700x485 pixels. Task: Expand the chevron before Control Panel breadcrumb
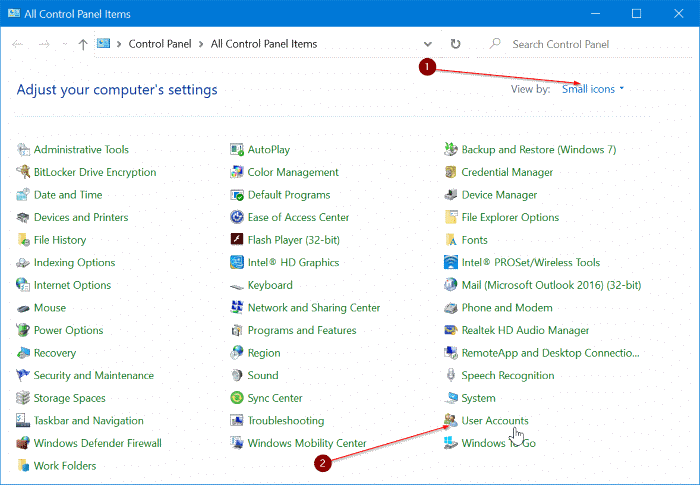pyautogui.click(x=119, y=44)
